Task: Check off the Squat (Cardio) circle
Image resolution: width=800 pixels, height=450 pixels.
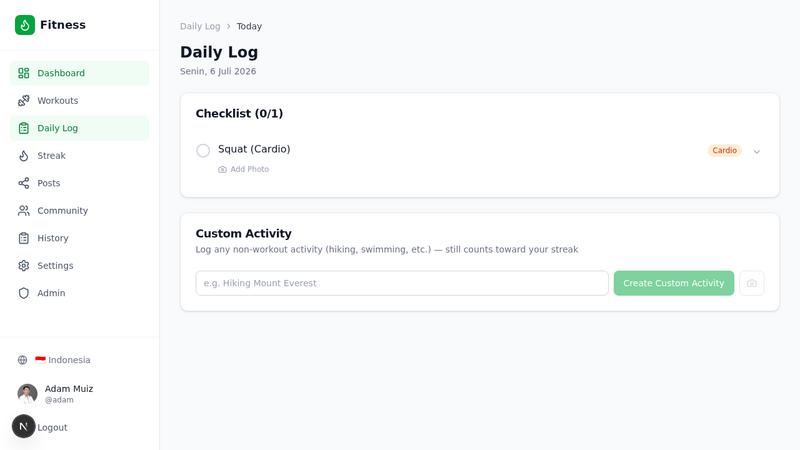Action: (x=203, y=151)
